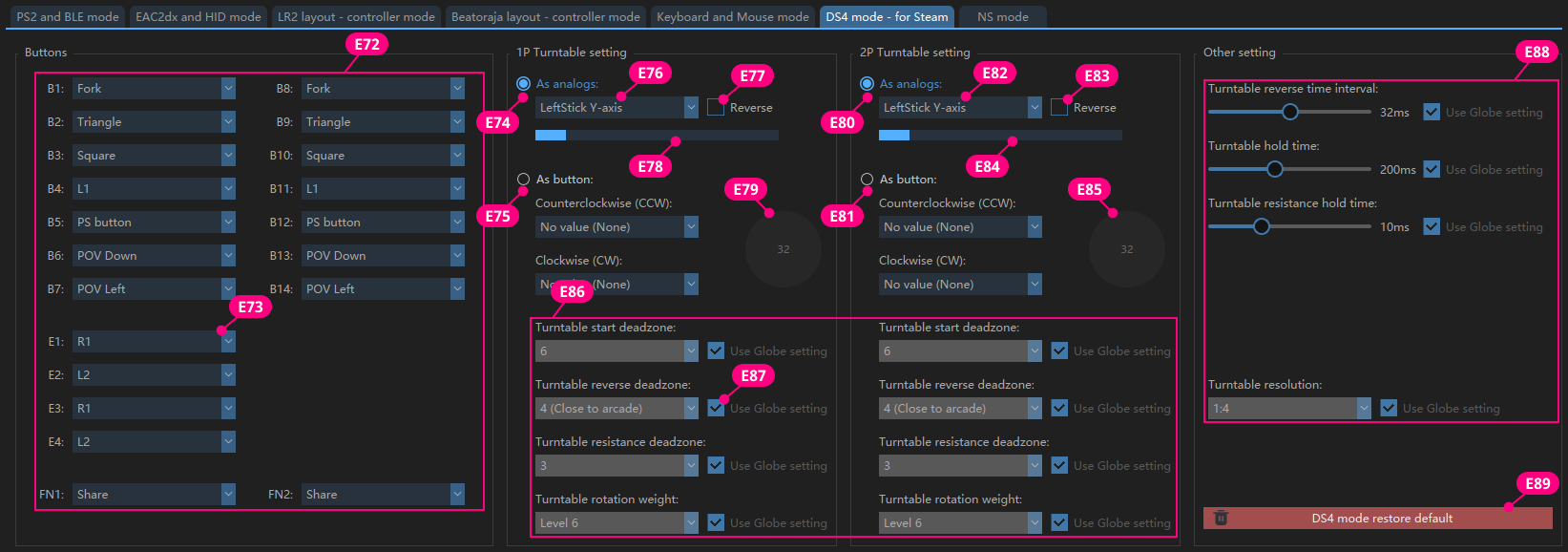Image resolution: width=1568 pixels, height=552 pixels.
Task: Select 1P Turntable 'As analogs' radio option
Action: pyautogui.click(x=523, y=84)
